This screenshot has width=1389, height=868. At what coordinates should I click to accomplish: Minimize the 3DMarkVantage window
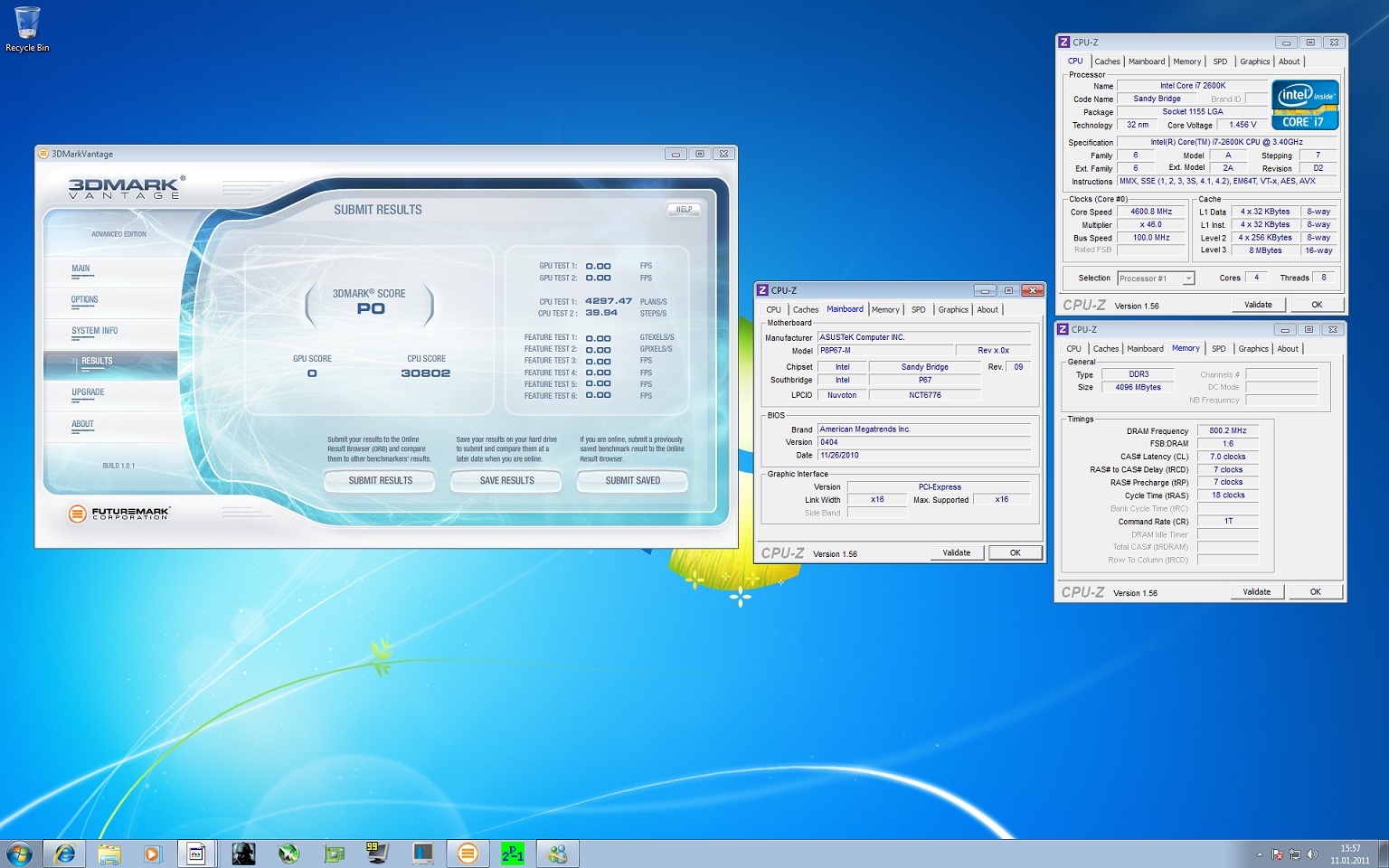[x=675, y=154]
